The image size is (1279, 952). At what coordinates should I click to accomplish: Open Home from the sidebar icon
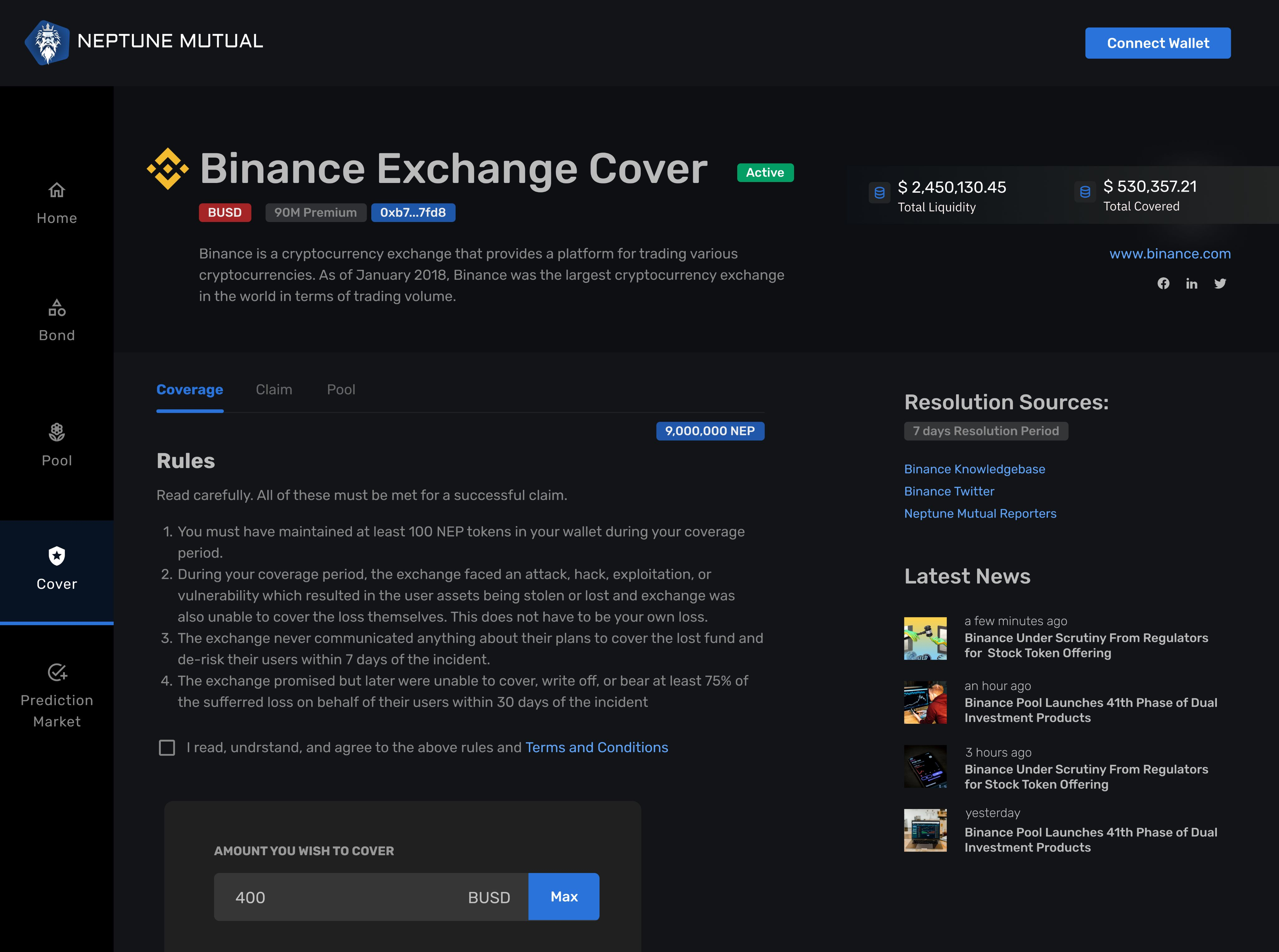[57, 190]
